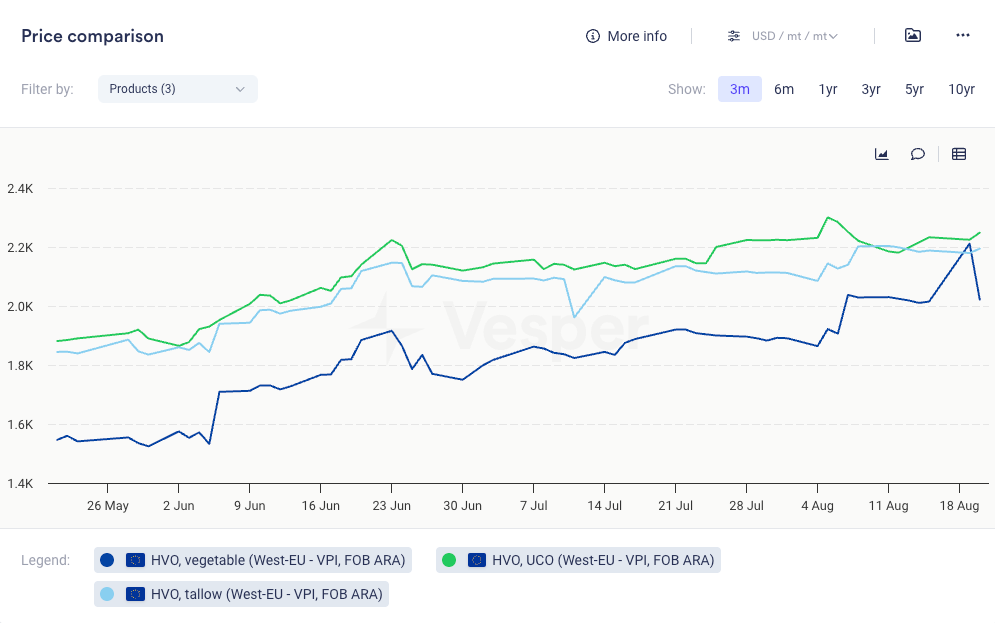Show the 1yr time range
995x623 pixels.
tap(828, 89)
